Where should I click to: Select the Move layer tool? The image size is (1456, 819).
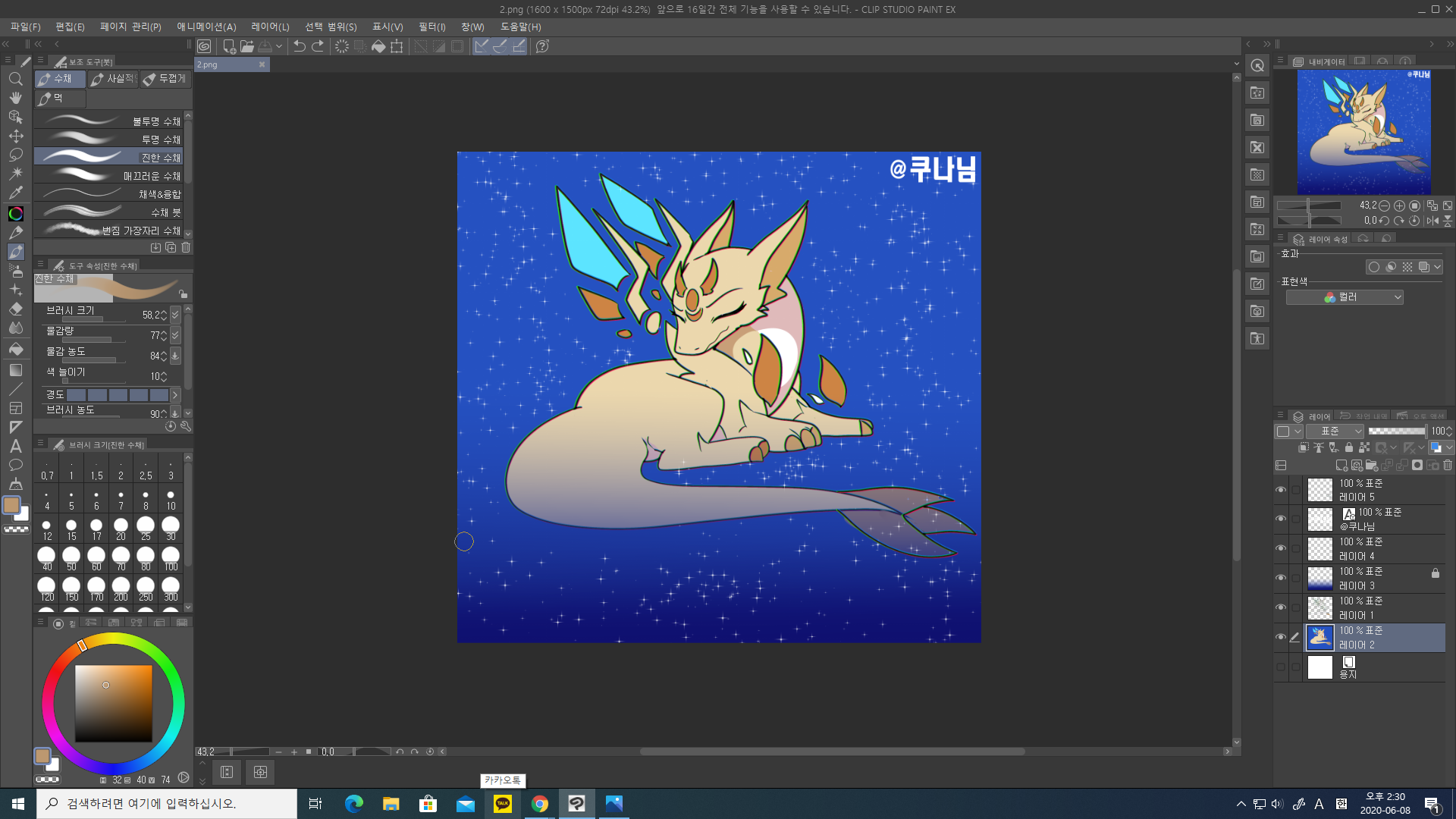coord(15,136)
